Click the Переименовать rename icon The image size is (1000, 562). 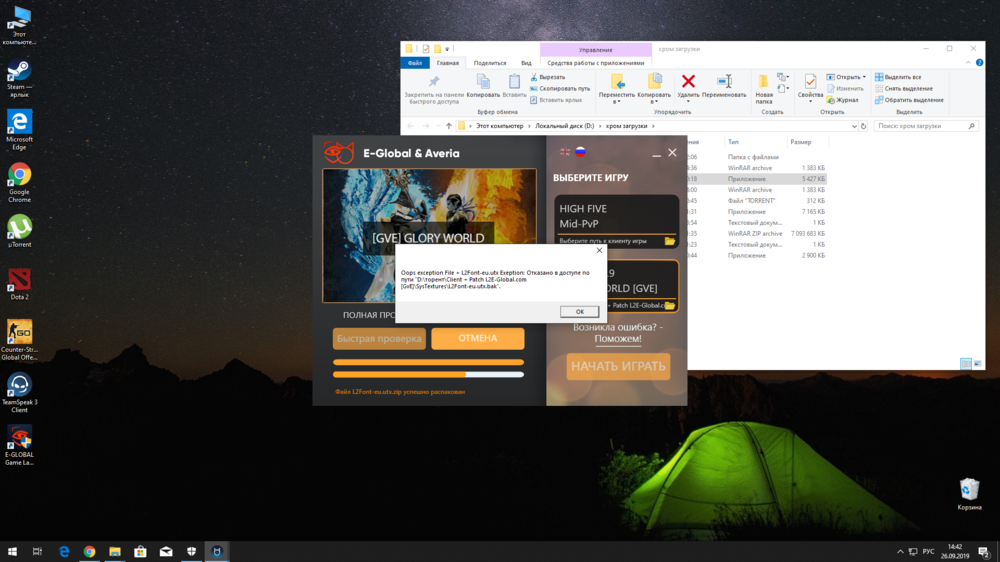tap(725, 82)
